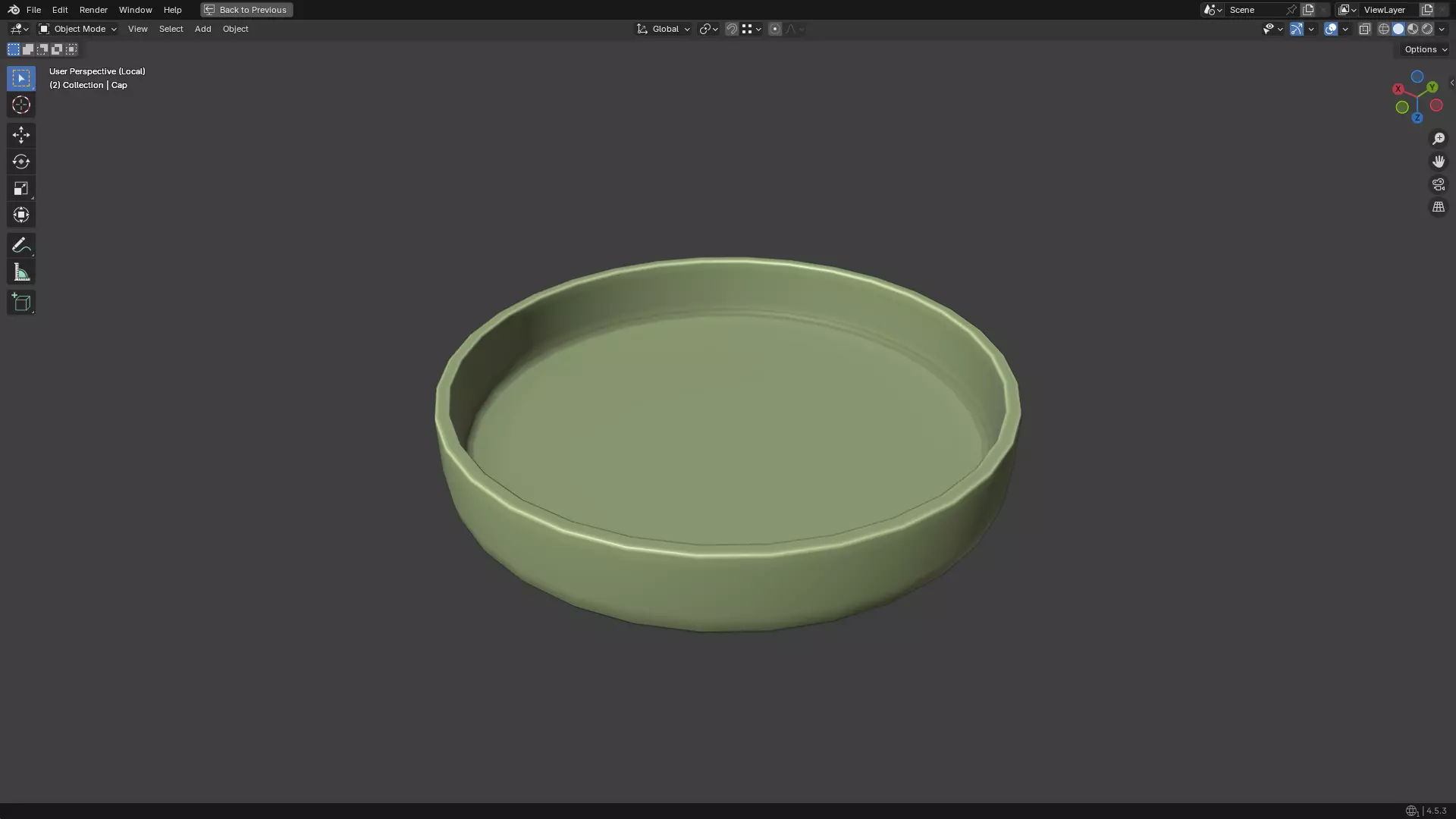This screenshot has height=819, width=1456.
Task: Click Back to Previous button
Action: (x=246, y=10)
